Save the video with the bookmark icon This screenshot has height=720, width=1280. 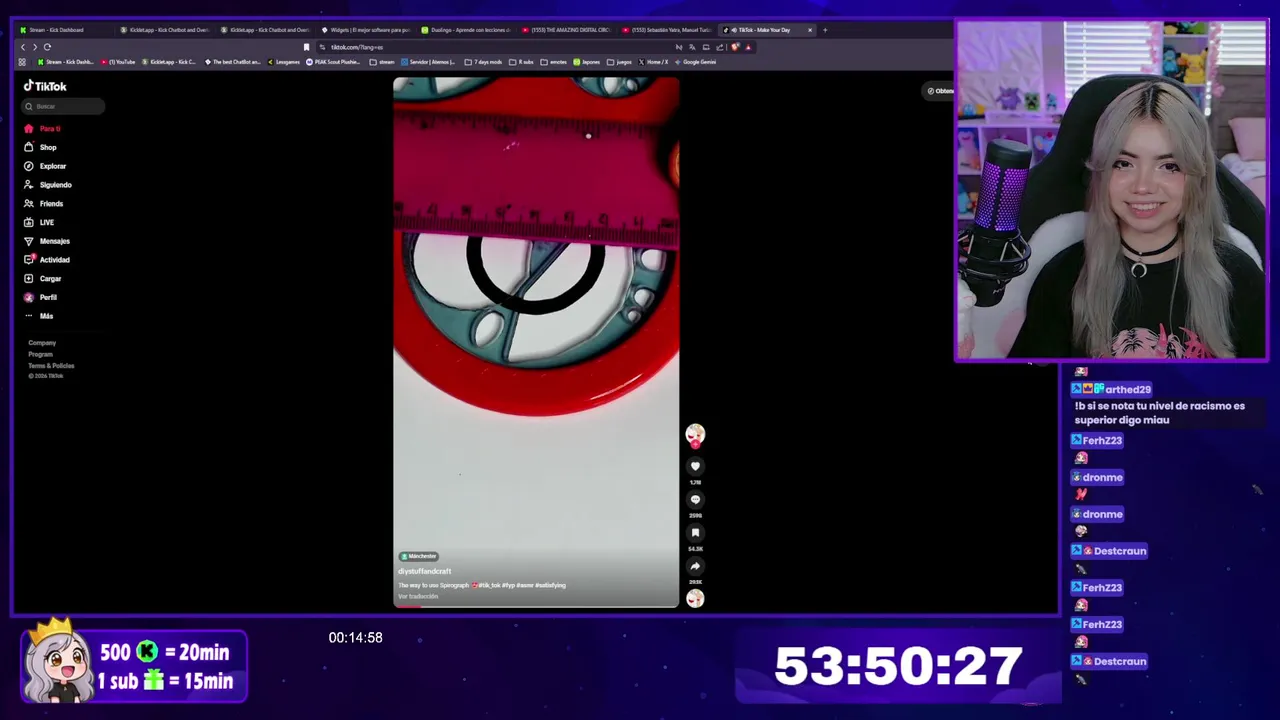coord(695,533)
